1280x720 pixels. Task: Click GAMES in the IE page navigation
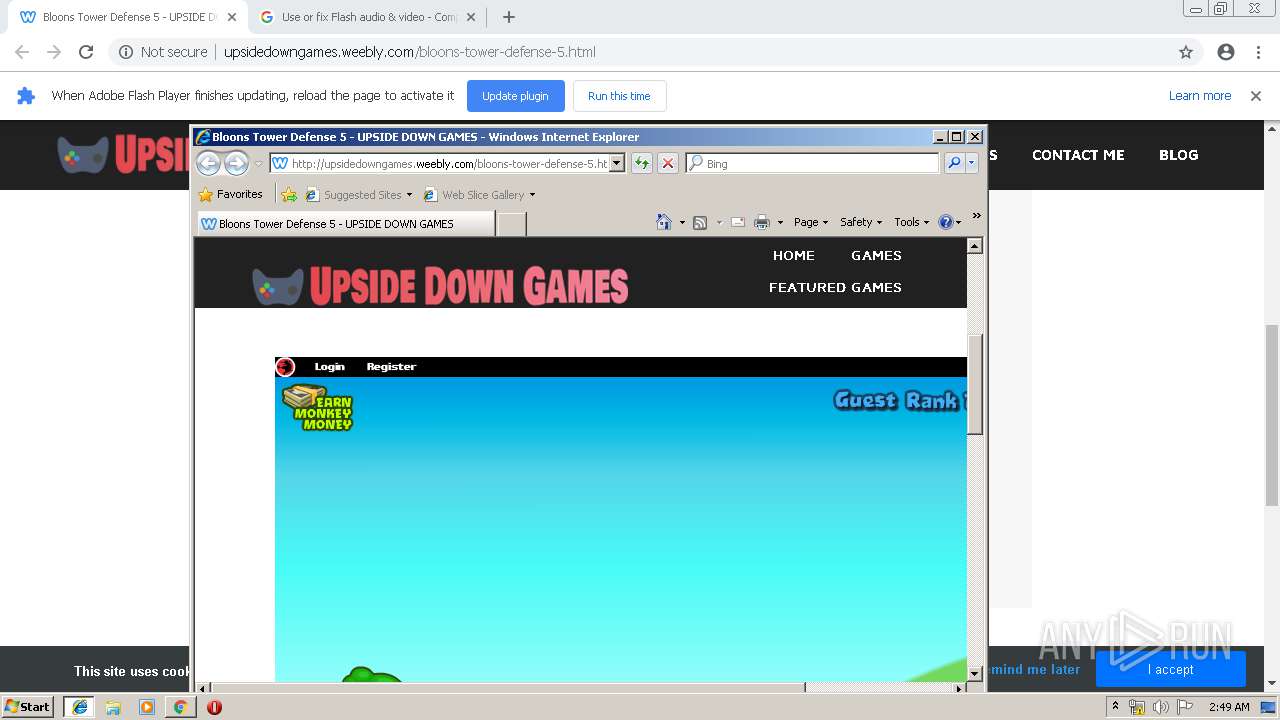(876, 255)
